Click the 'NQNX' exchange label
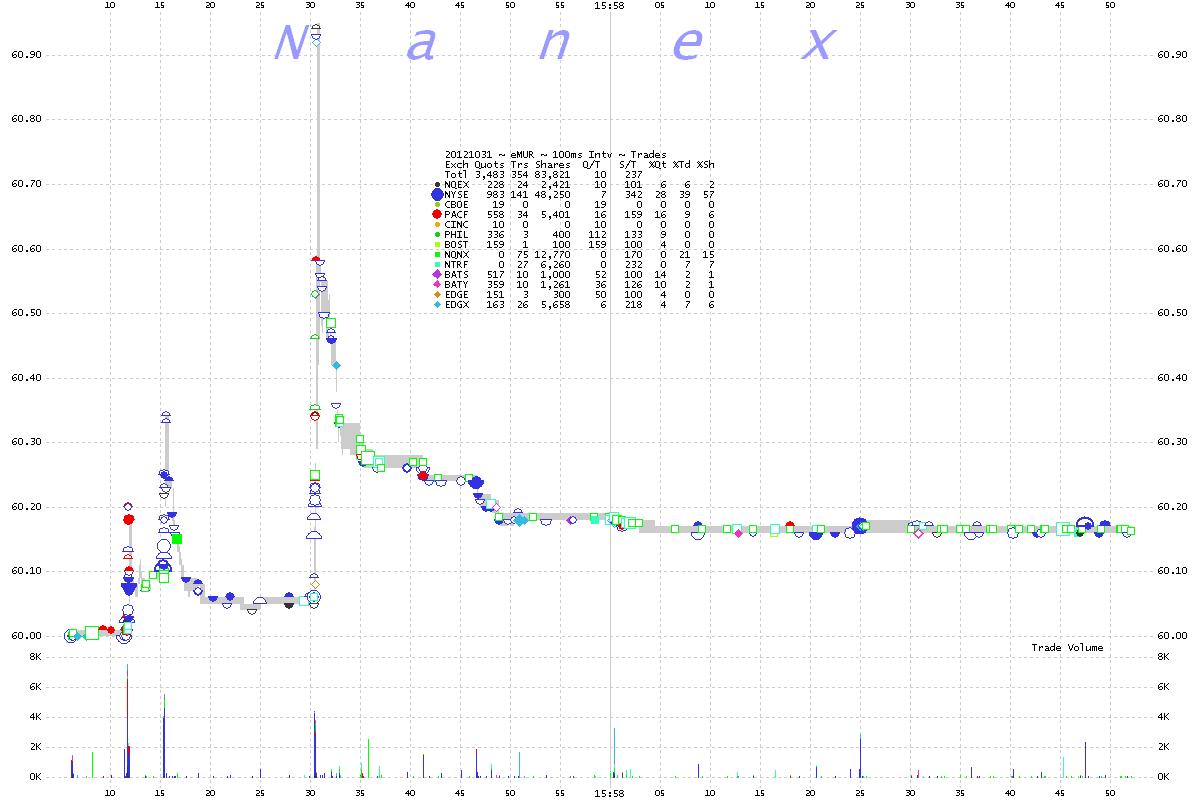 coord(457,255)
